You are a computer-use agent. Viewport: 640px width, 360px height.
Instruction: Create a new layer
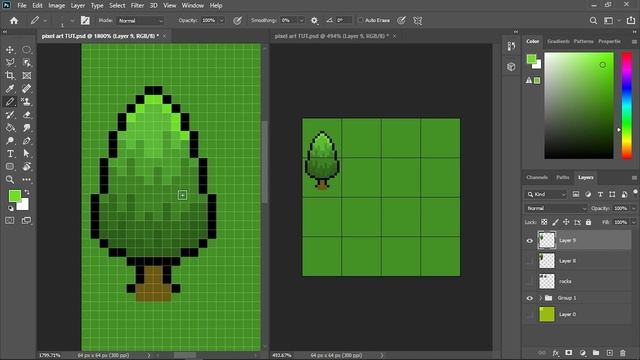(x=609, y=353)
